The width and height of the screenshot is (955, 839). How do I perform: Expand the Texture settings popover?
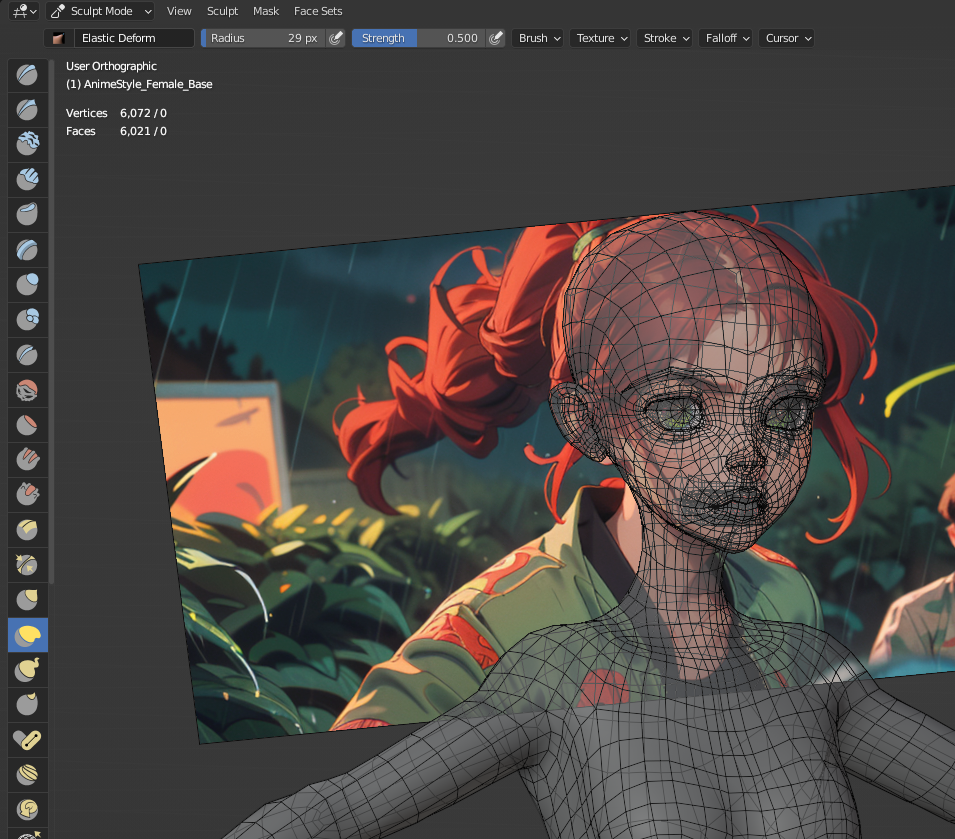point(600,38)
